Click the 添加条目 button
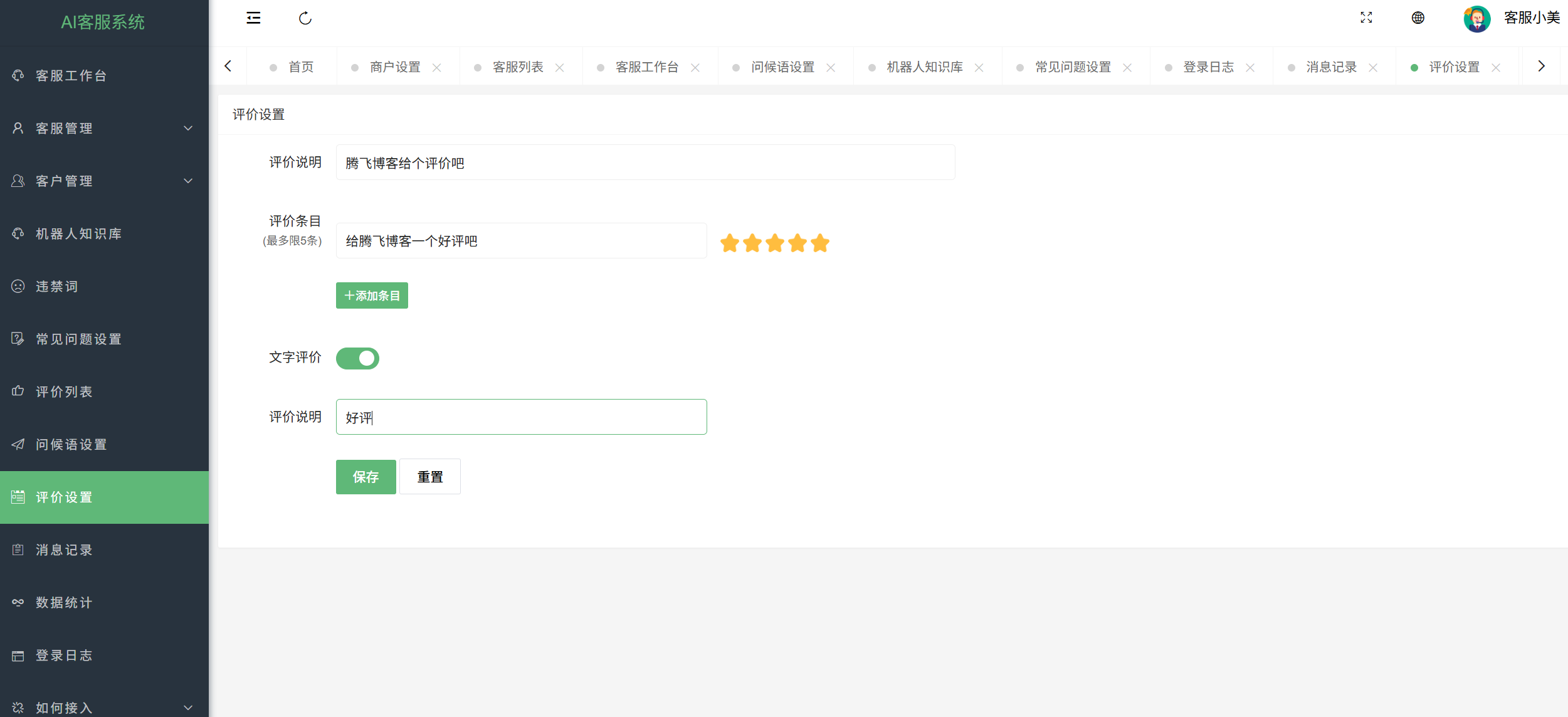1568x717 pixels. coord(371,295)
